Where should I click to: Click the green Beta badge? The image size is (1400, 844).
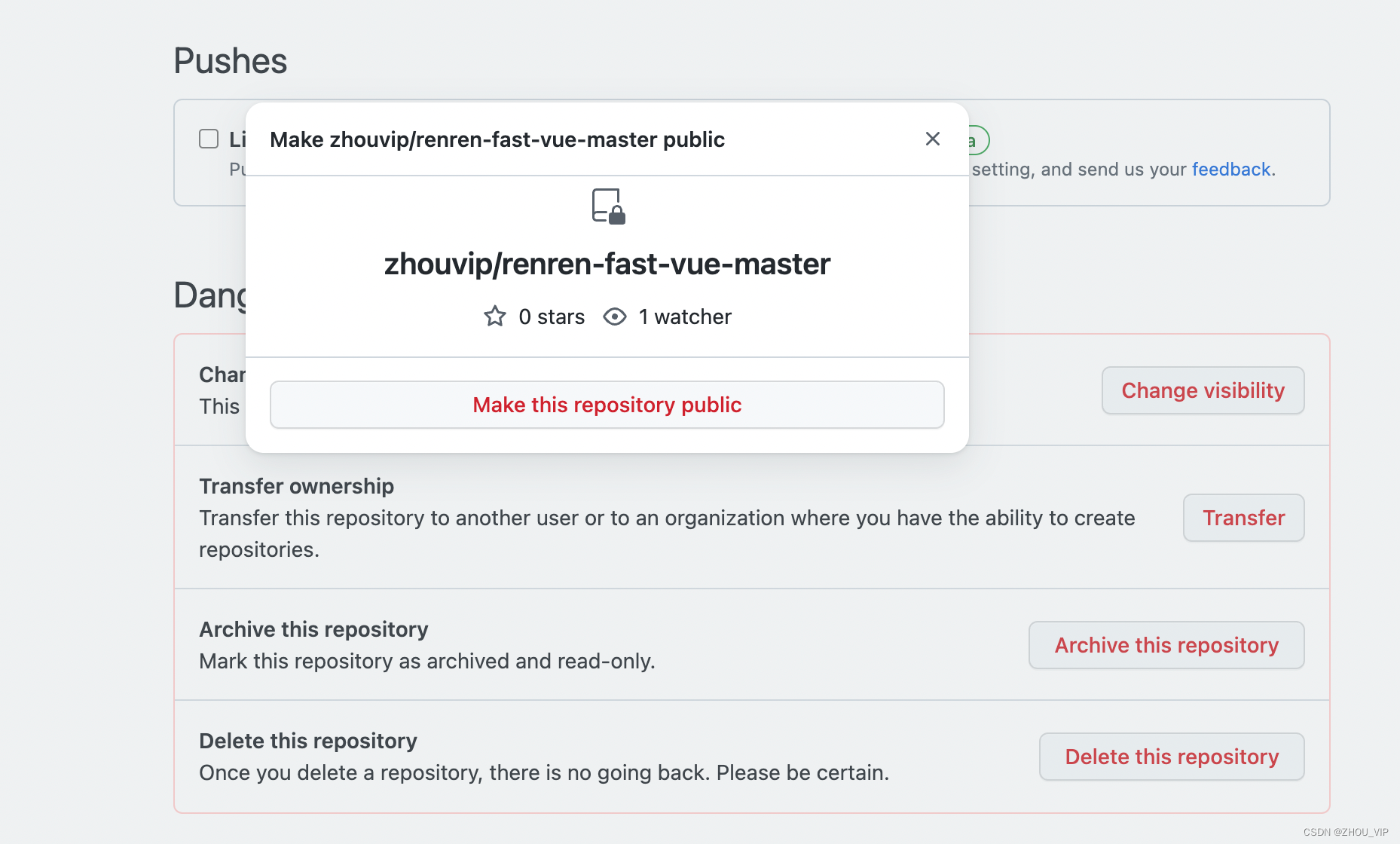pyautogui.click(x=978, y=141)
